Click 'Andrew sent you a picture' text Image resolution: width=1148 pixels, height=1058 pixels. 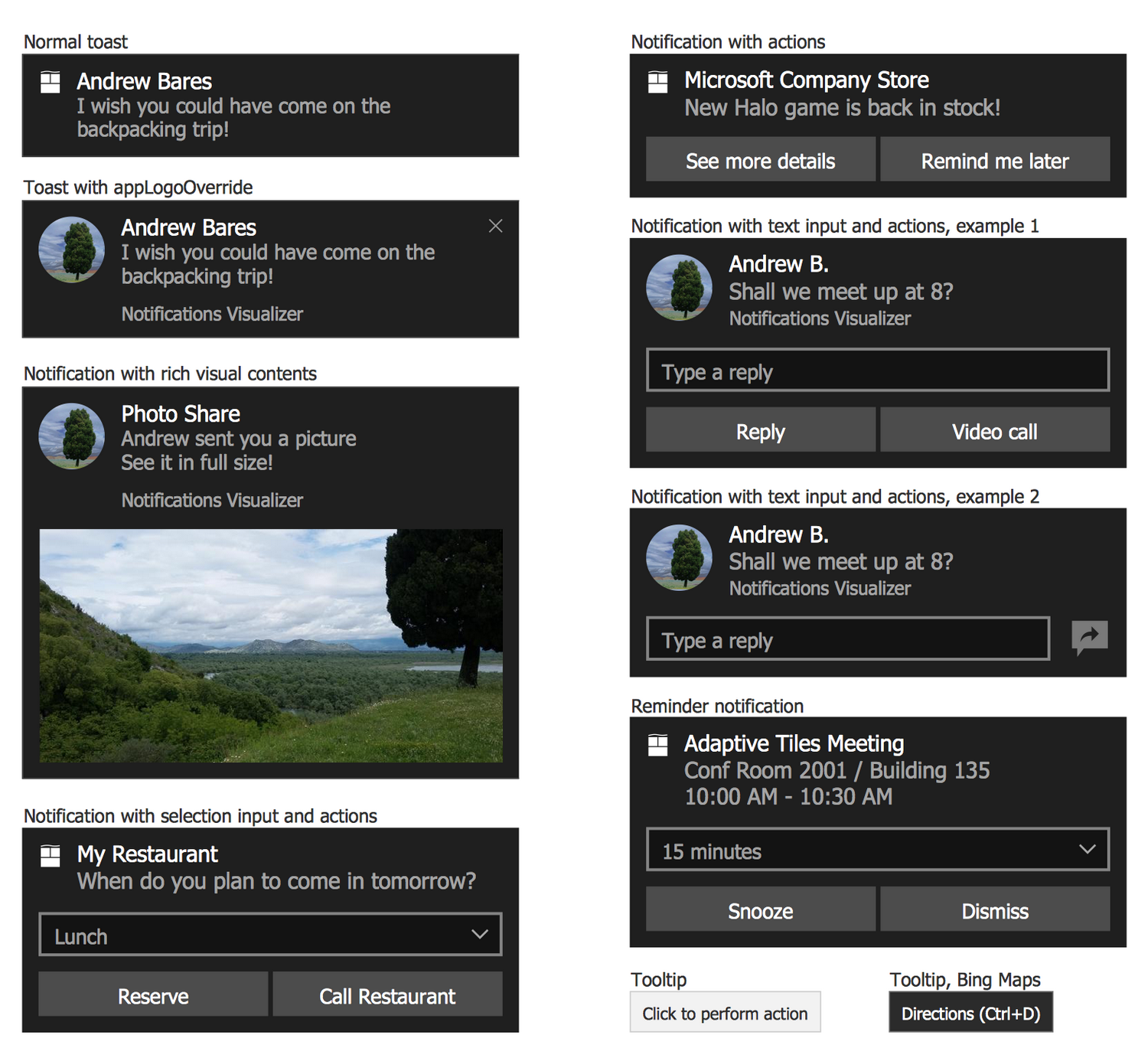239,439
